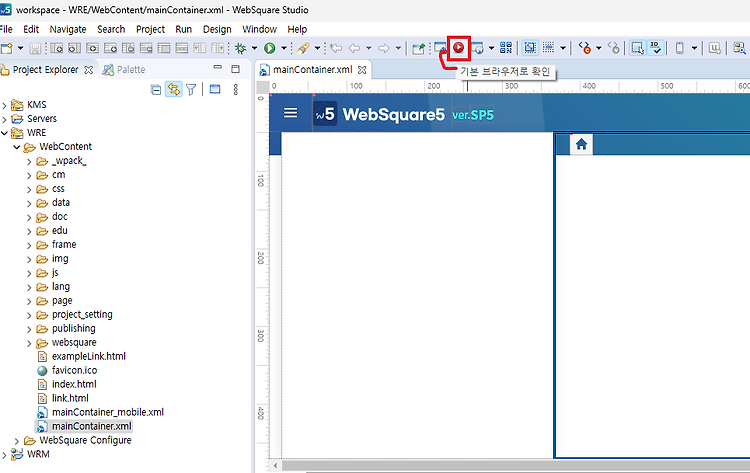Open the File menu
Viewport: 750px width, 473px height.
pyautogui.click(x=6, y=29)
